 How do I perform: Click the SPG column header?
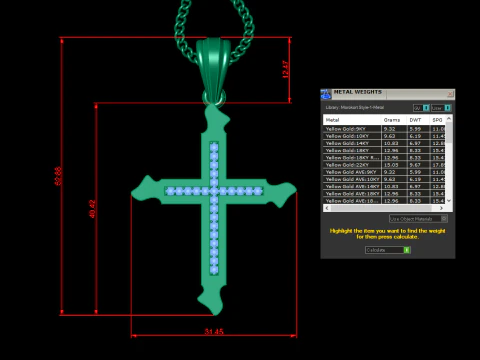tap(437, 120)
